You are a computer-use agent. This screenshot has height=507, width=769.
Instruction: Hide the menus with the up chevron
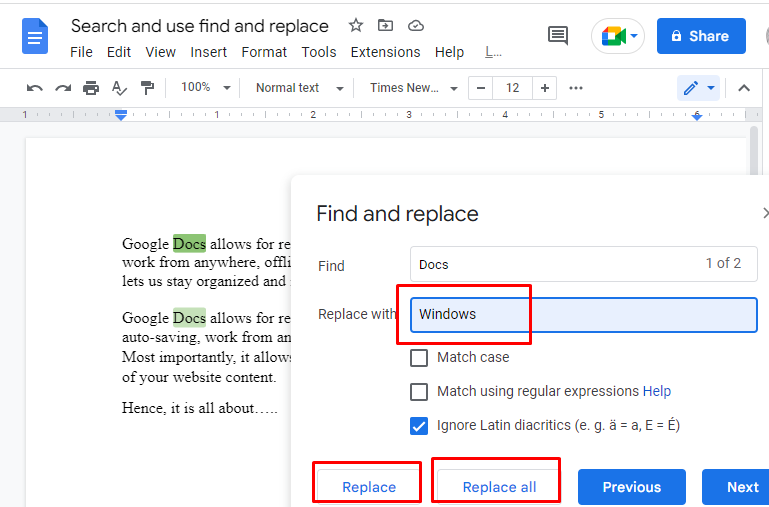pos(744,88)
